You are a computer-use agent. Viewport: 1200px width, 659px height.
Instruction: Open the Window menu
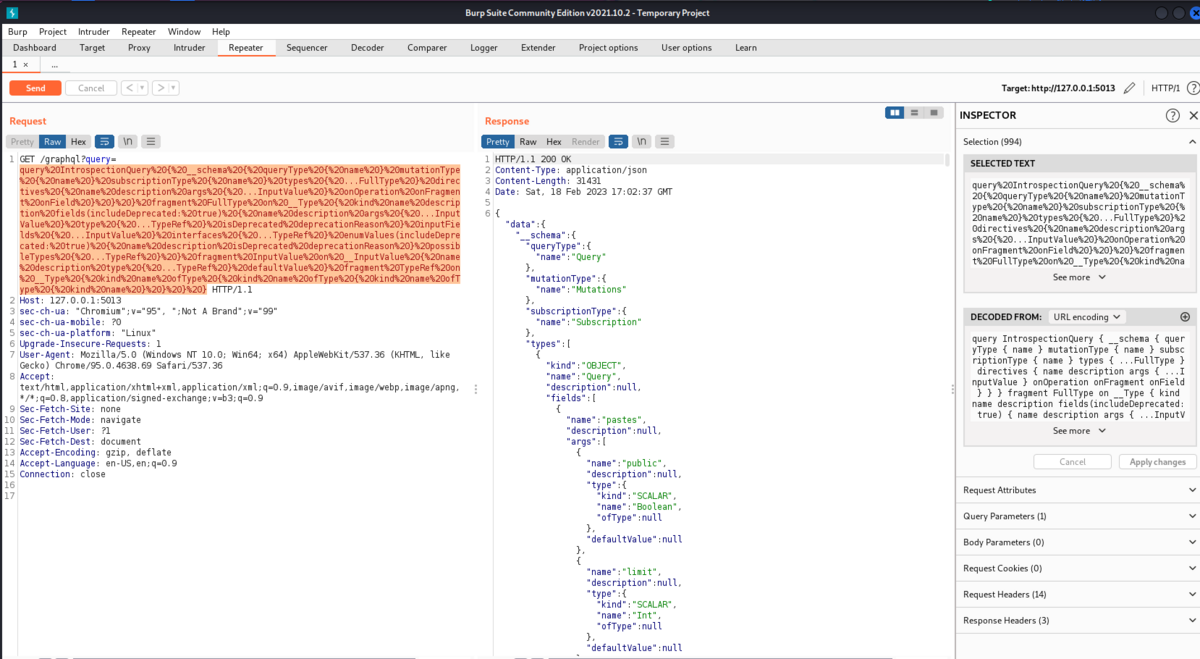[x=184, y=32]
